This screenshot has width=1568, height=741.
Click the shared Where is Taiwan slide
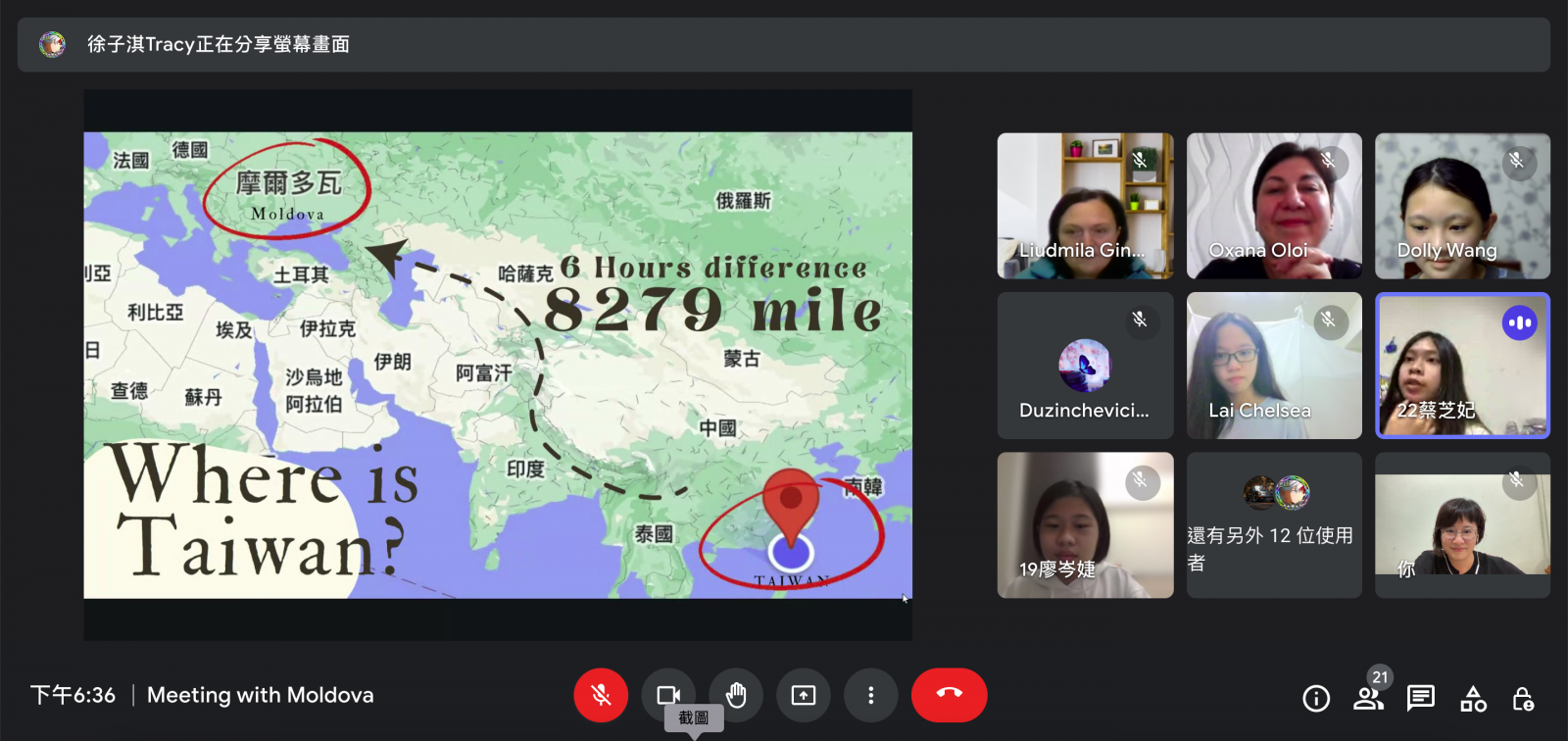(x=498, y=365)
